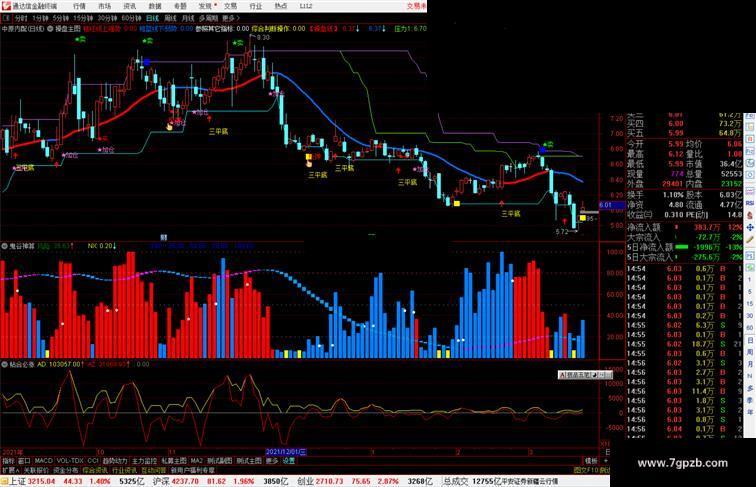
Task: Select VOL-TDX indicator tab
Action: tap(70, 461)
